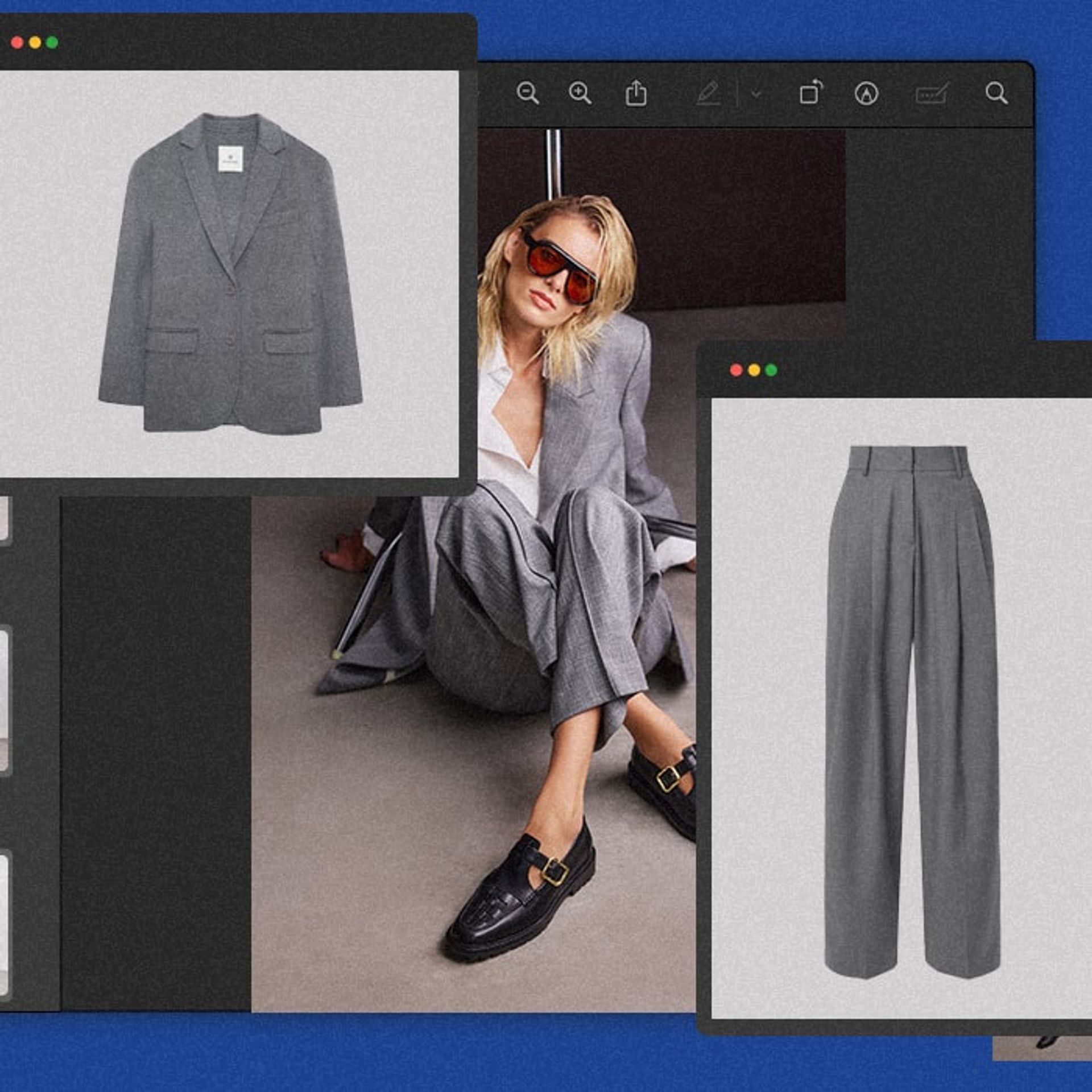Show the Markup toolbar
This screenshot has height=1092, width=1092.
click(866, 94)
